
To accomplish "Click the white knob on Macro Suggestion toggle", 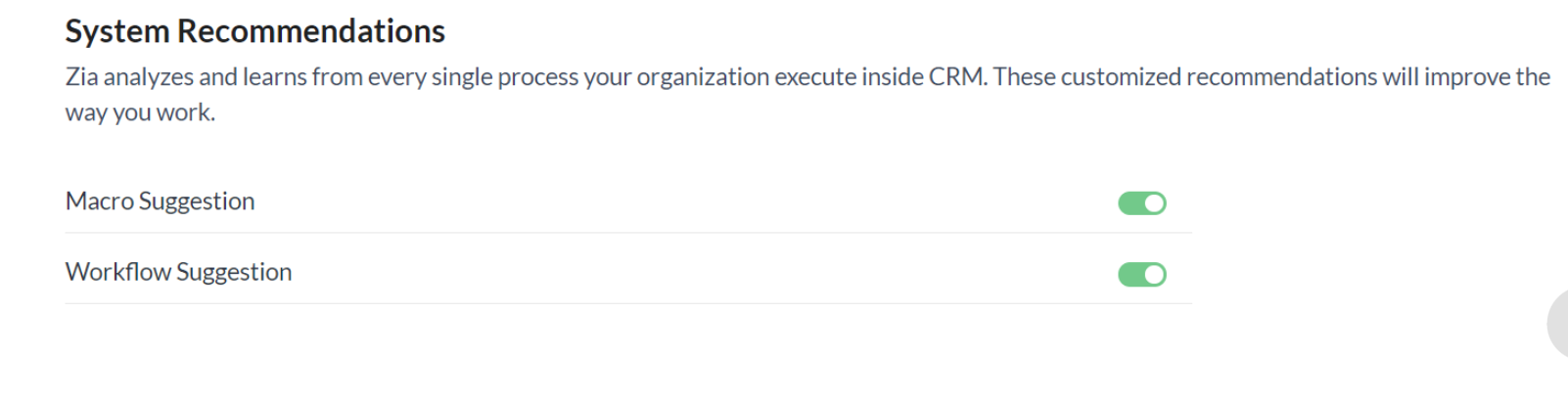I will coord(1155,203).
